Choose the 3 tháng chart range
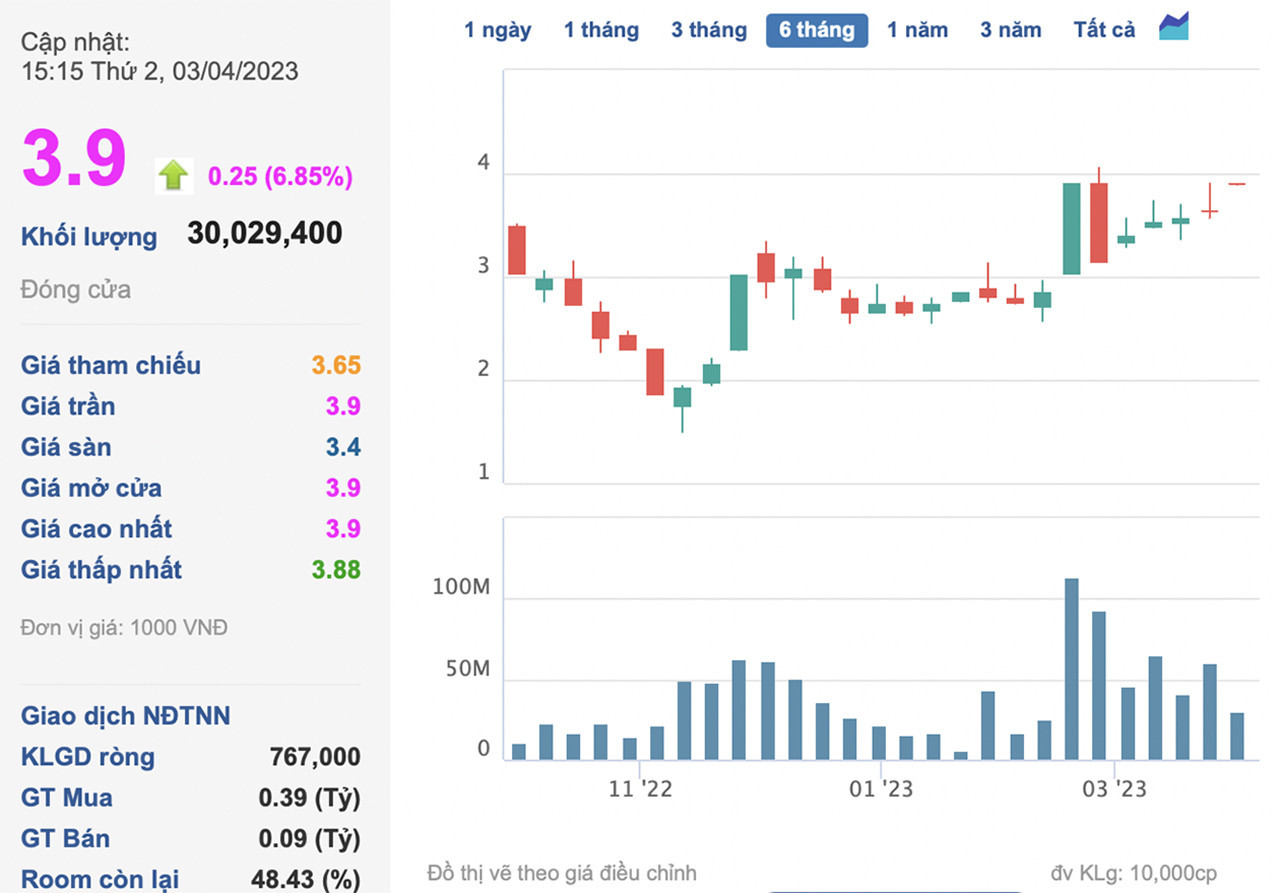1280x893 pixels. pyautogui.click(x=708, y=30)
